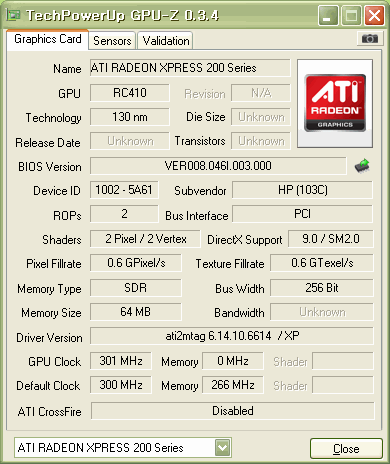The image size is (390, 464).
Task: Click the BIOS save chip icon
Action: (362, 166)
